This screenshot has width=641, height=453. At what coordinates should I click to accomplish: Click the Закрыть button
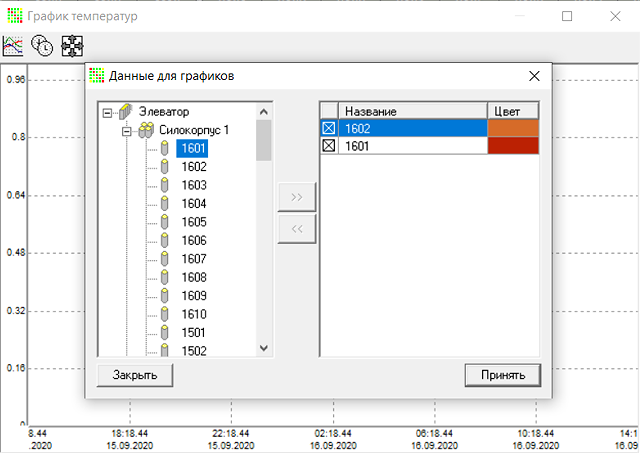coord(135,375)
